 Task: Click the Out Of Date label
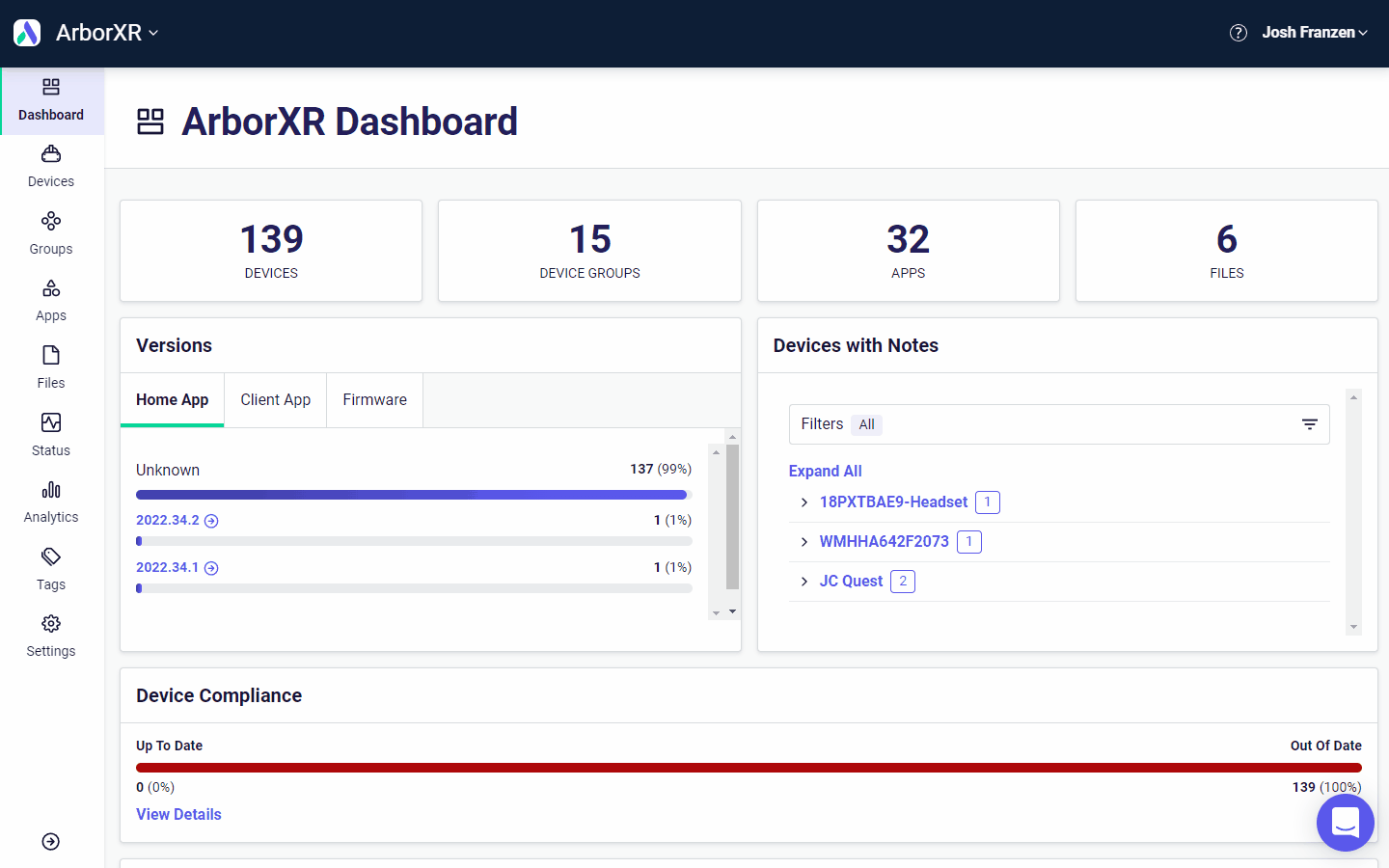point(1326,746)
